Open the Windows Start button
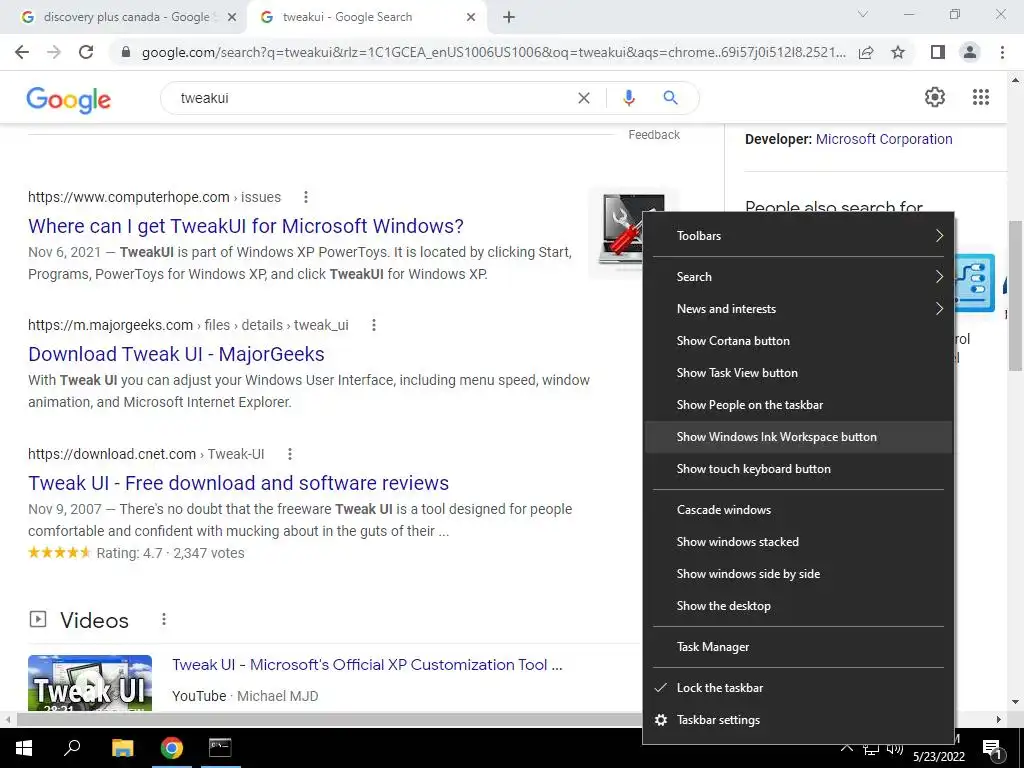Screen dimensions: 1024x768 click(x=24, y=748)
